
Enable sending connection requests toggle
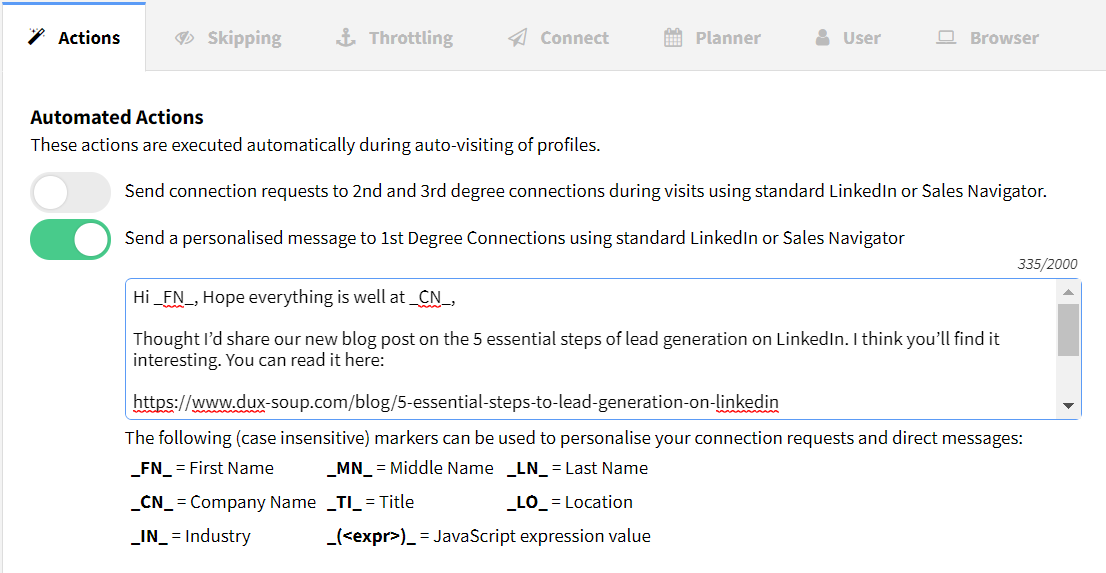click(x=71, y=192)
